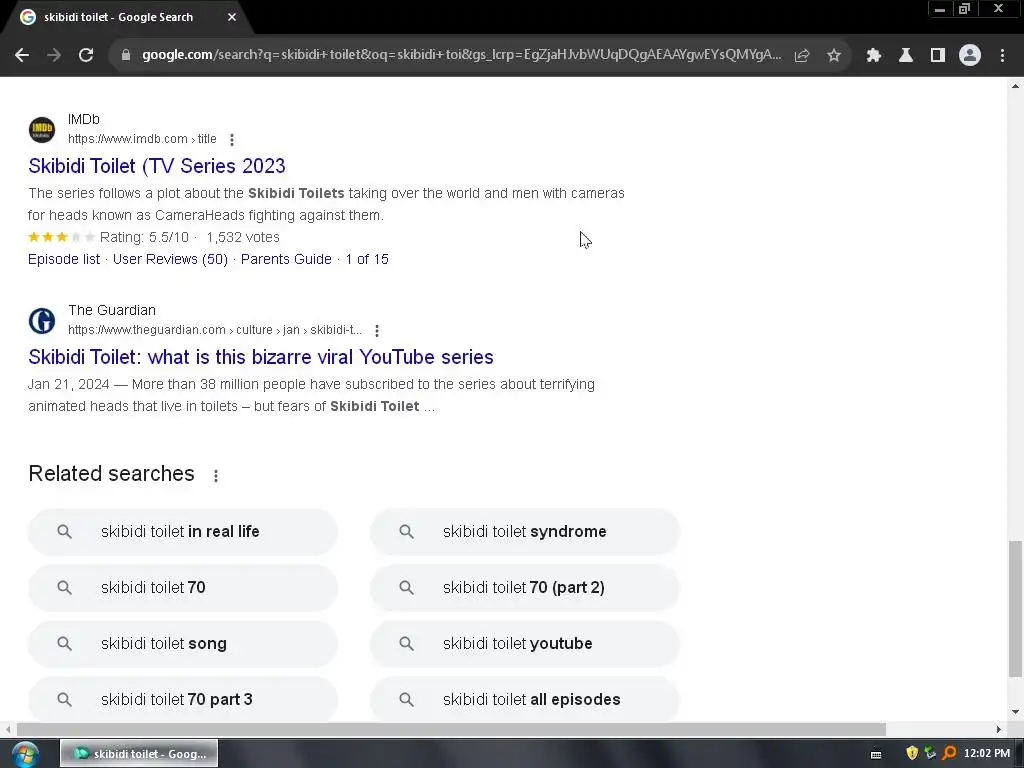Close the skibidi toilet search tab
The image size is (1024, 768).
point(232,17)
